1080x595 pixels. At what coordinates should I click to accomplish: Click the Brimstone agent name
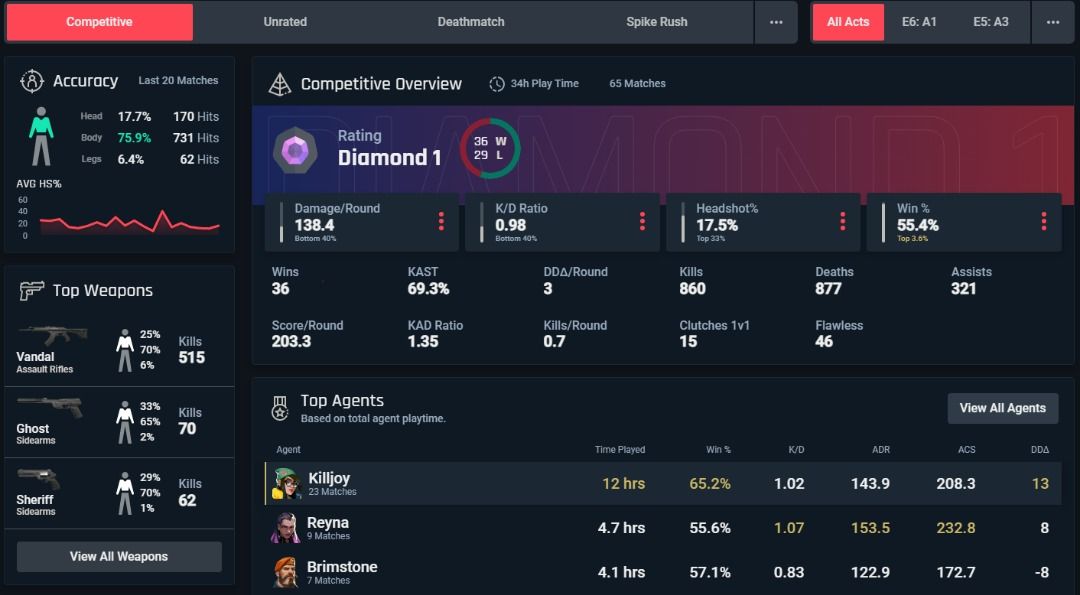coord(342,567)
